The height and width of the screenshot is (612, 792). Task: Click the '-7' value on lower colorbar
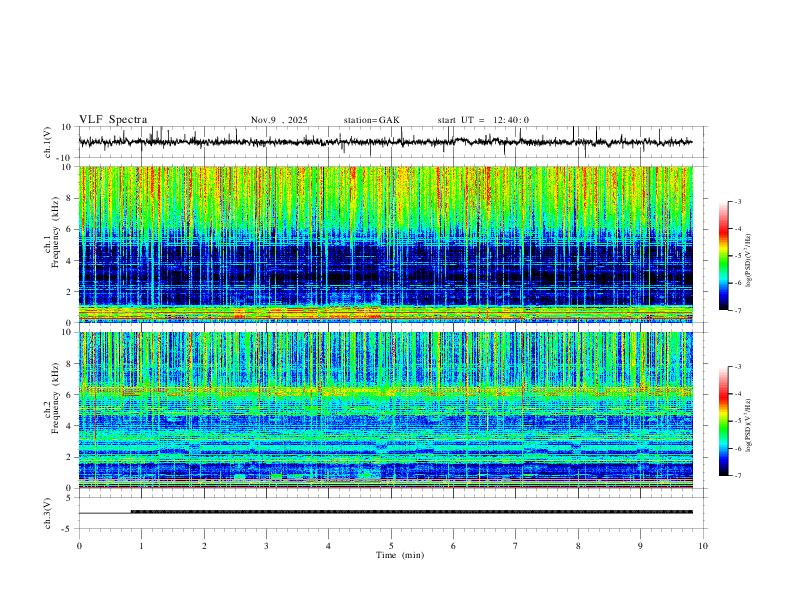click(737, 476)
